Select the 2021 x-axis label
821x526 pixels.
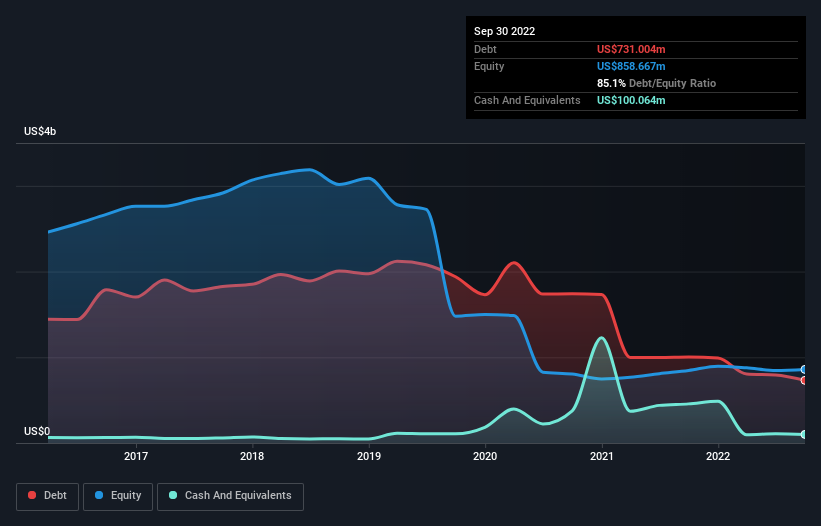pos(602,456)
